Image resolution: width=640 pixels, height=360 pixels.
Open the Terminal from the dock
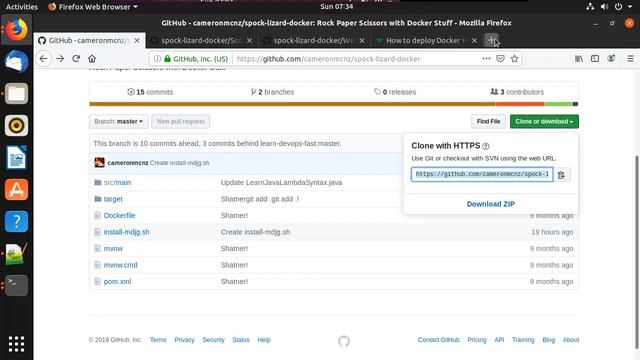[16, 285]
